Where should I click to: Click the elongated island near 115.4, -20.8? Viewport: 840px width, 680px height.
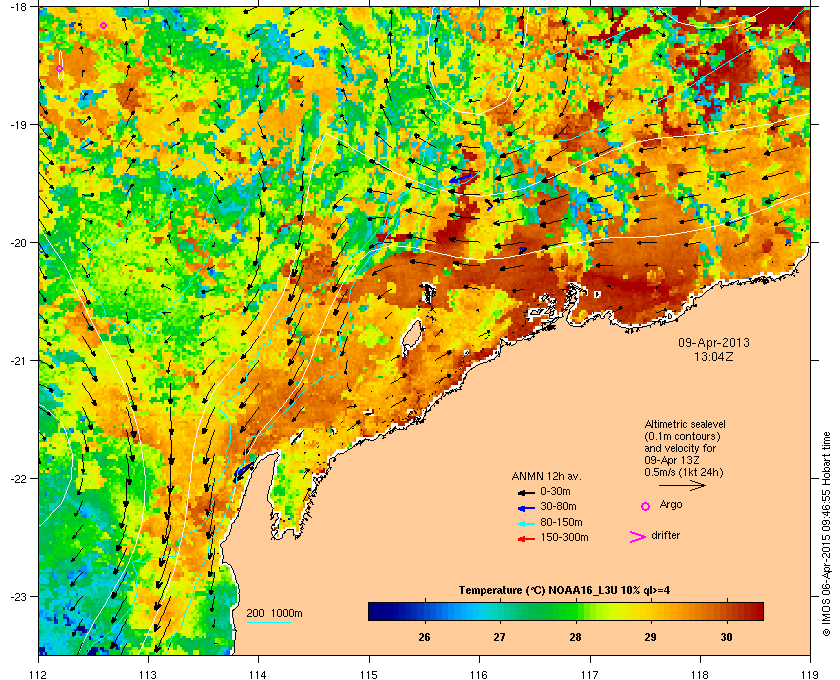click(411, 335)
